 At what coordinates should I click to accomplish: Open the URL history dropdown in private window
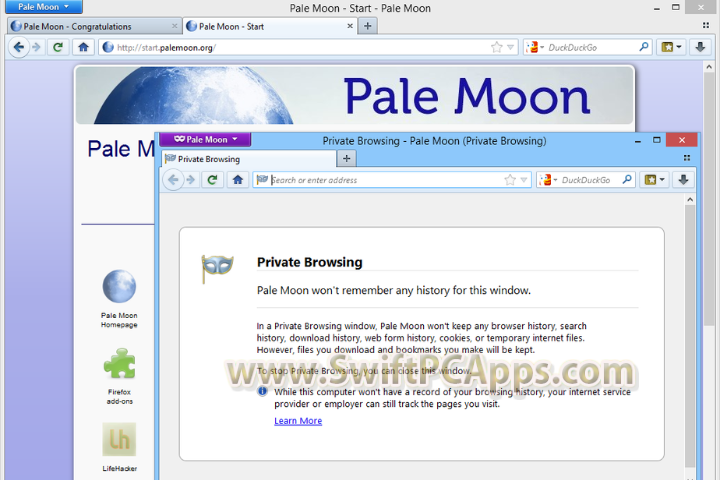(x=523, y=180)
